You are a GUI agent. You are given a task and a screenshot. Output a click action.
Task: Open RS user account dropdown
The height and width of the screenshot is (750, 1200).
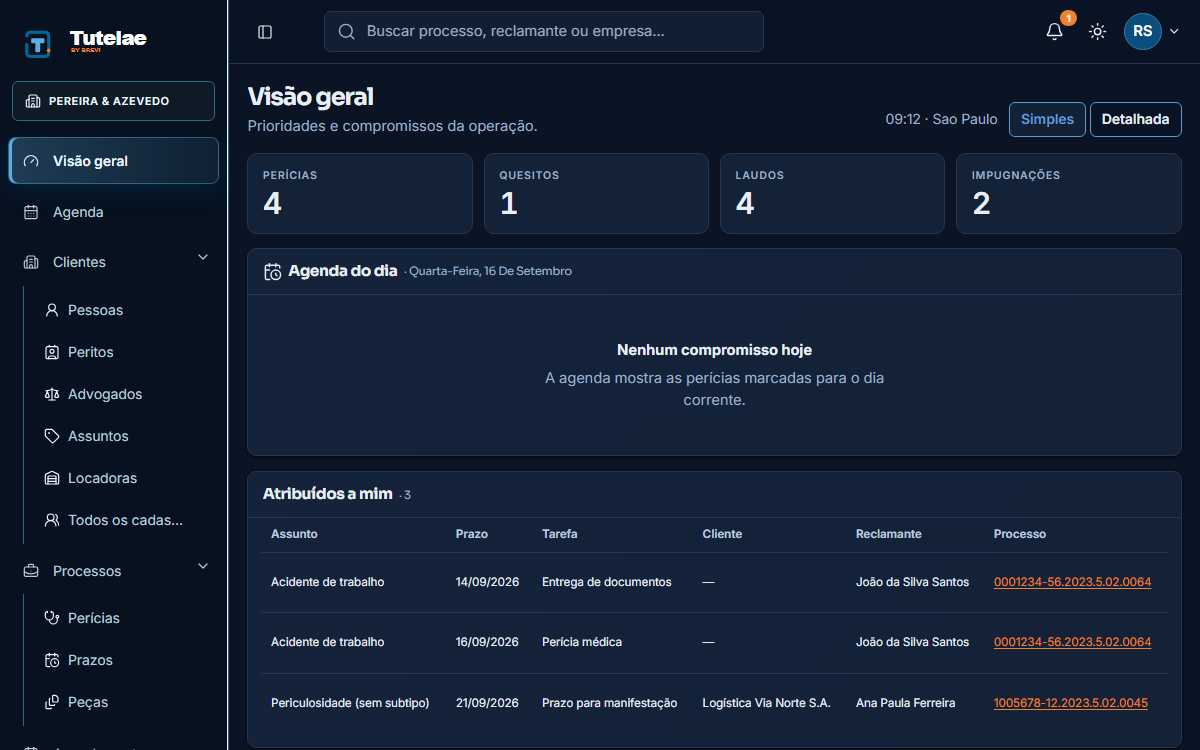click(1152, 31)
